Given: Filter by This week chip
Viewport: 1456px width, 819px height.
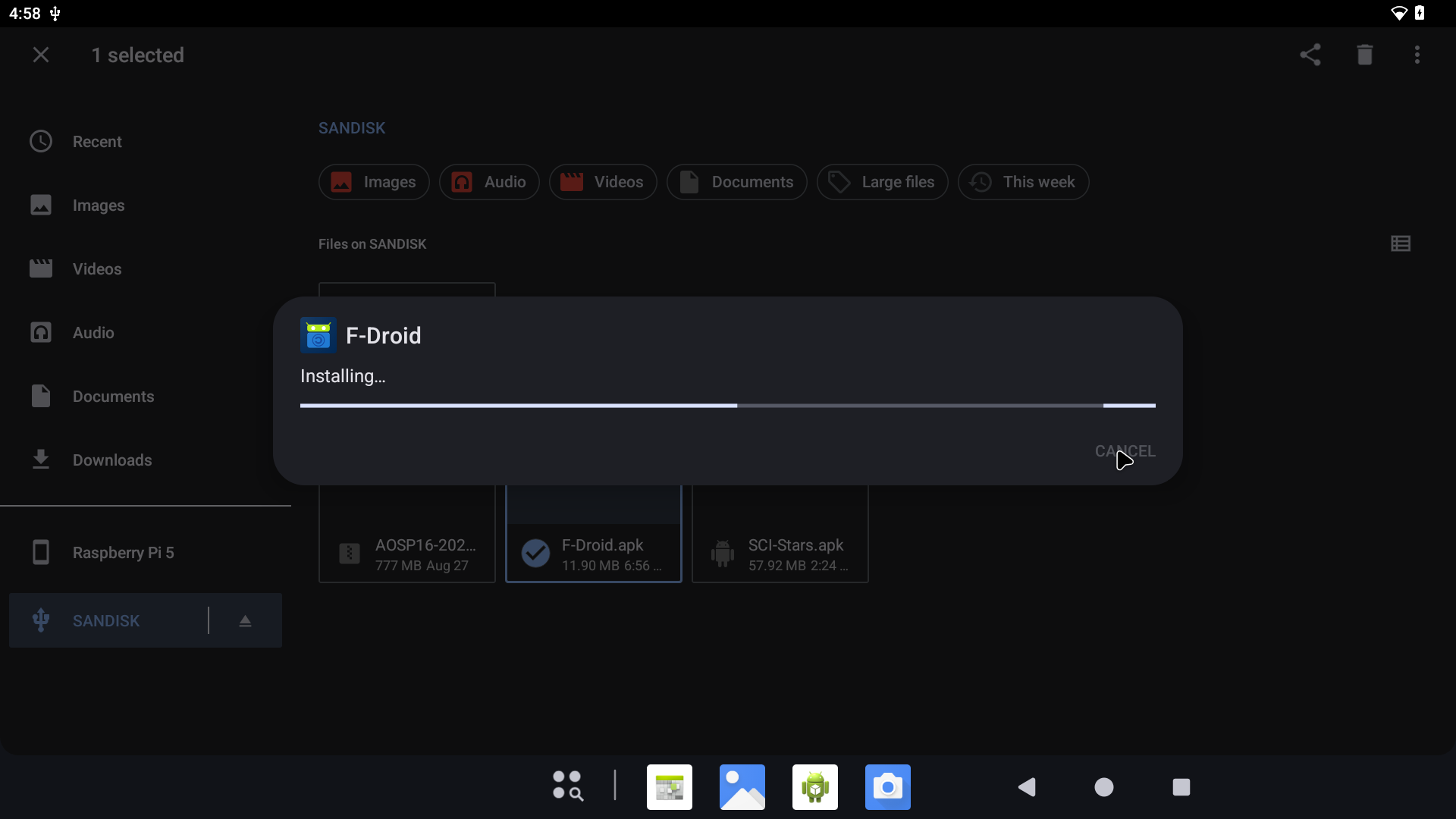Looking at the screenshot, I should click(1023, 182).
